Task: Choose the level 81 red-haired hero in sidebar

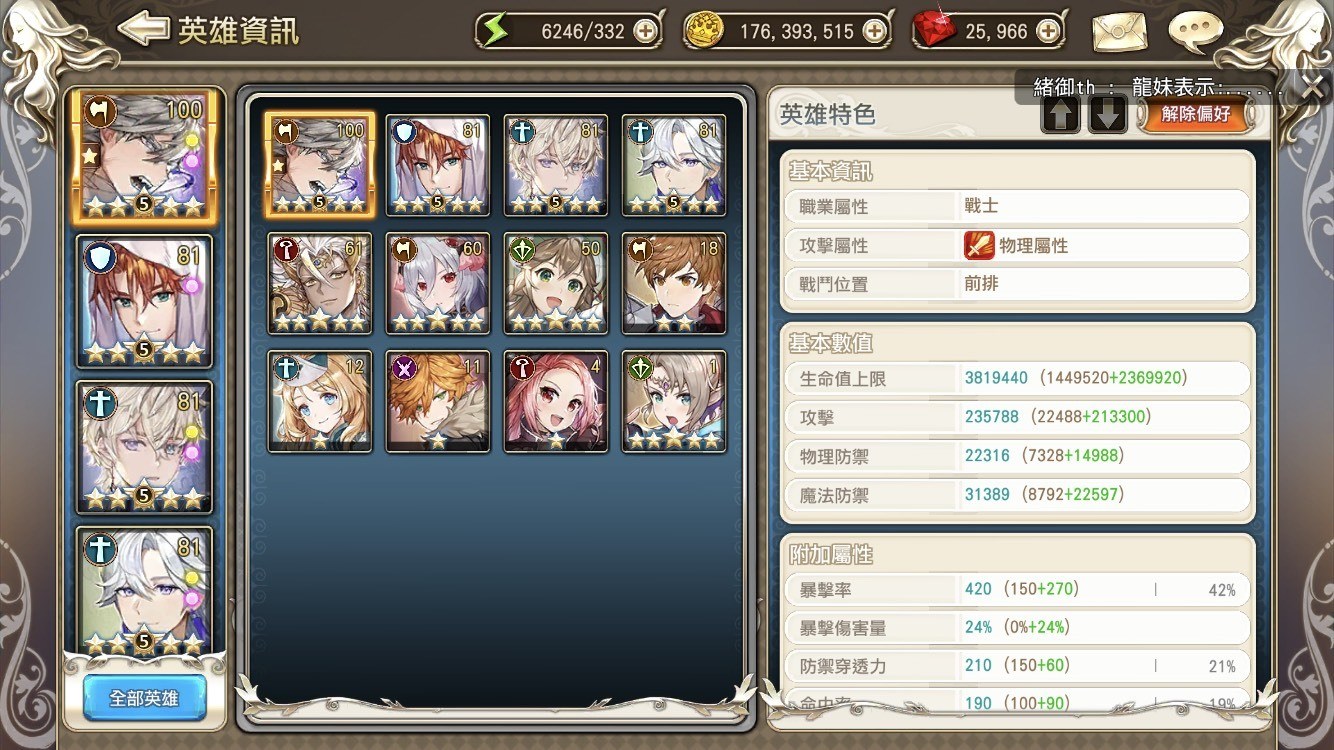Action: point(145,302)
